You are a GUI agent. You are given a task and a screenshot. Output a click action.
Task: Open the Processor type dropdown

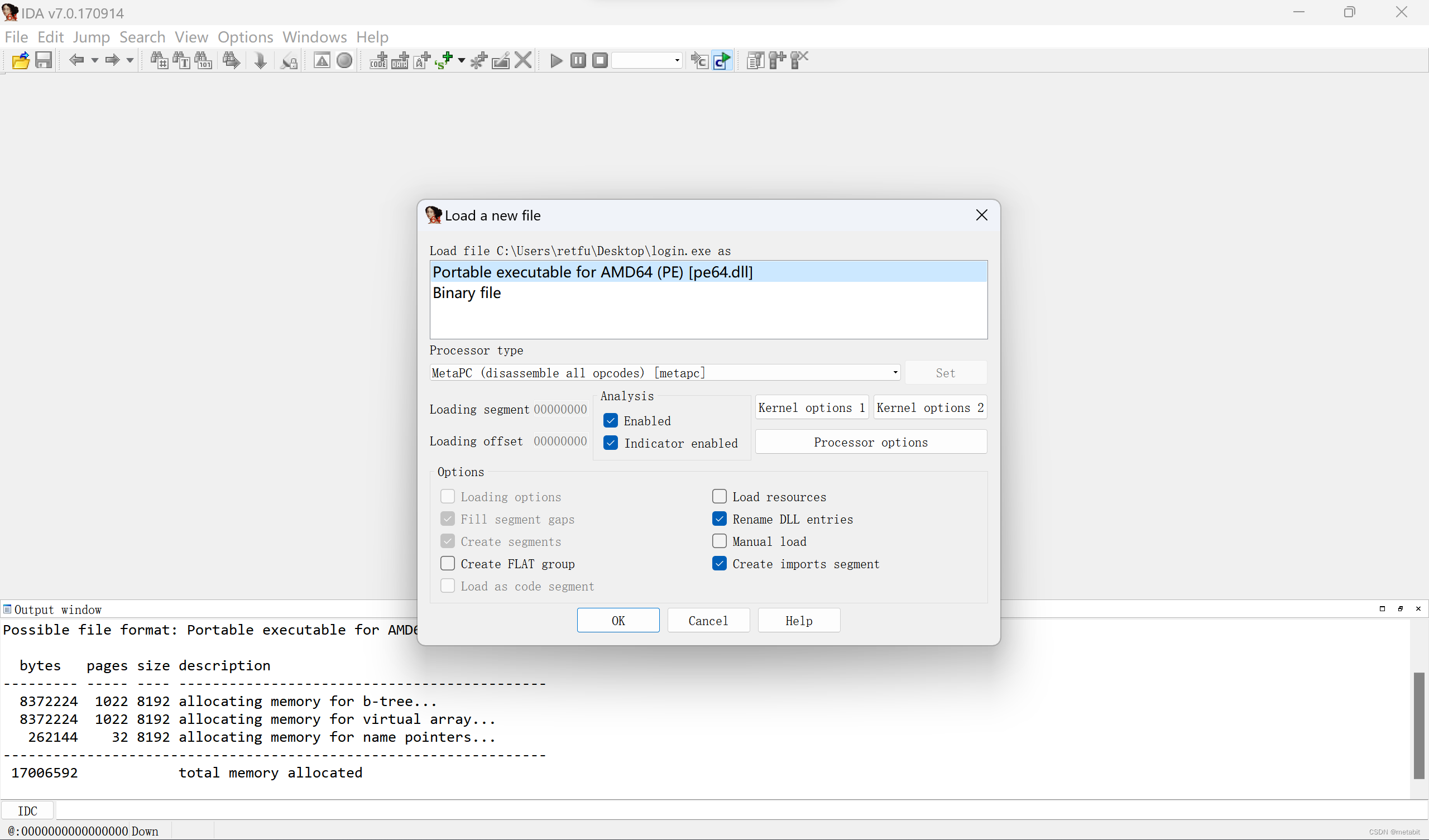point(665,373)
